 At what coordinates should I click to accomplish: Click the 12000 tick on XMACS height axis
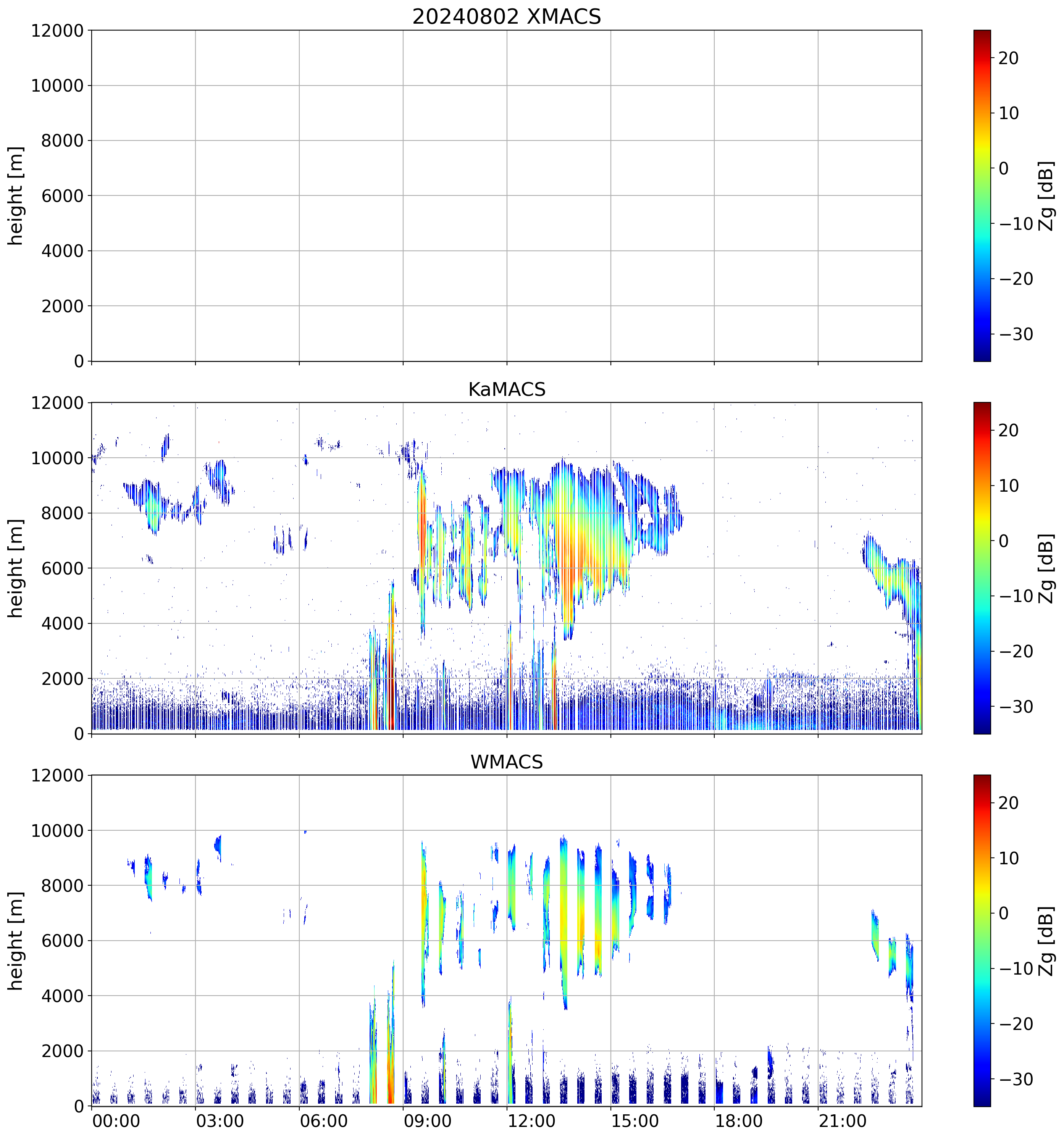click(x=57, y=30)
